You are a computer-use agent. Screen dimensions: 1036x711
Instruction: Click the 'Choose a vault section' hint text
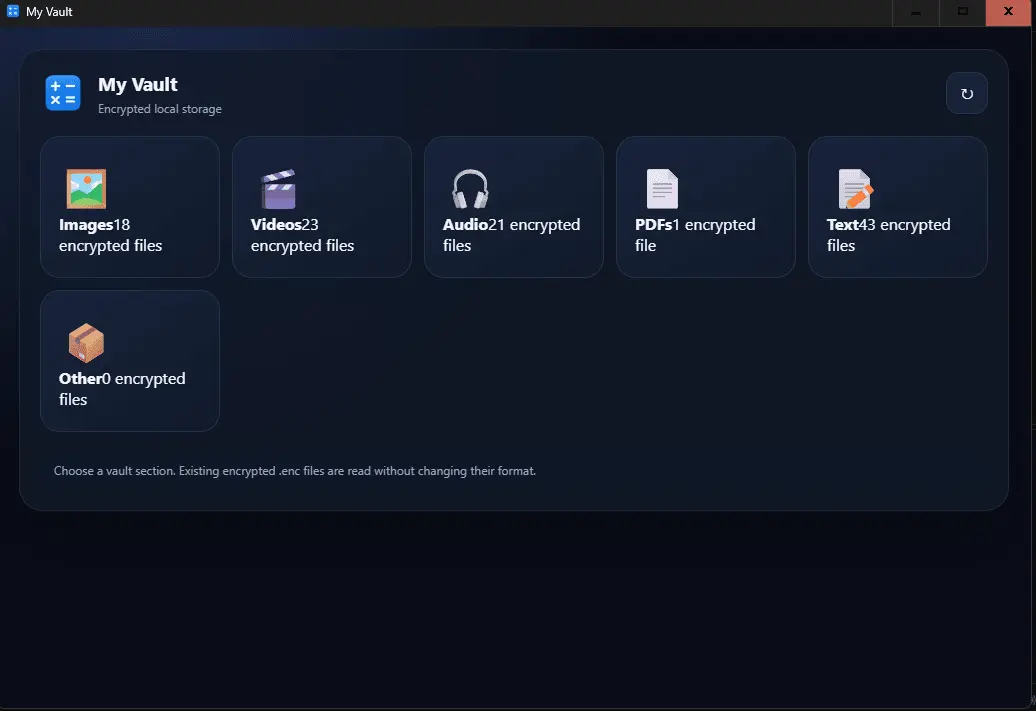[295, 471]
